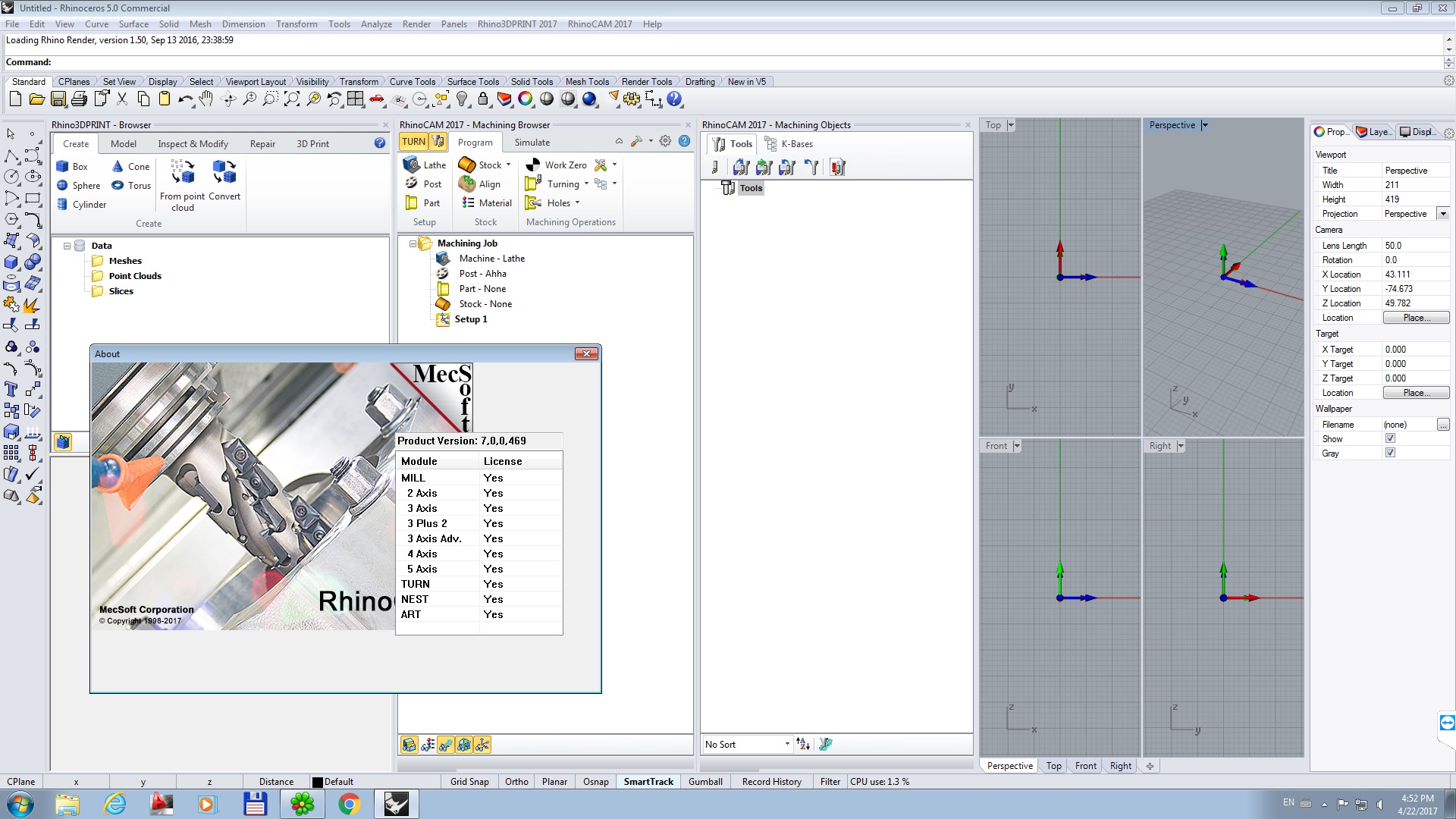Toggle SmartTrack in status bar
Image resolution: width=1456 pixels, height=819 pixels.
point(648,782)
